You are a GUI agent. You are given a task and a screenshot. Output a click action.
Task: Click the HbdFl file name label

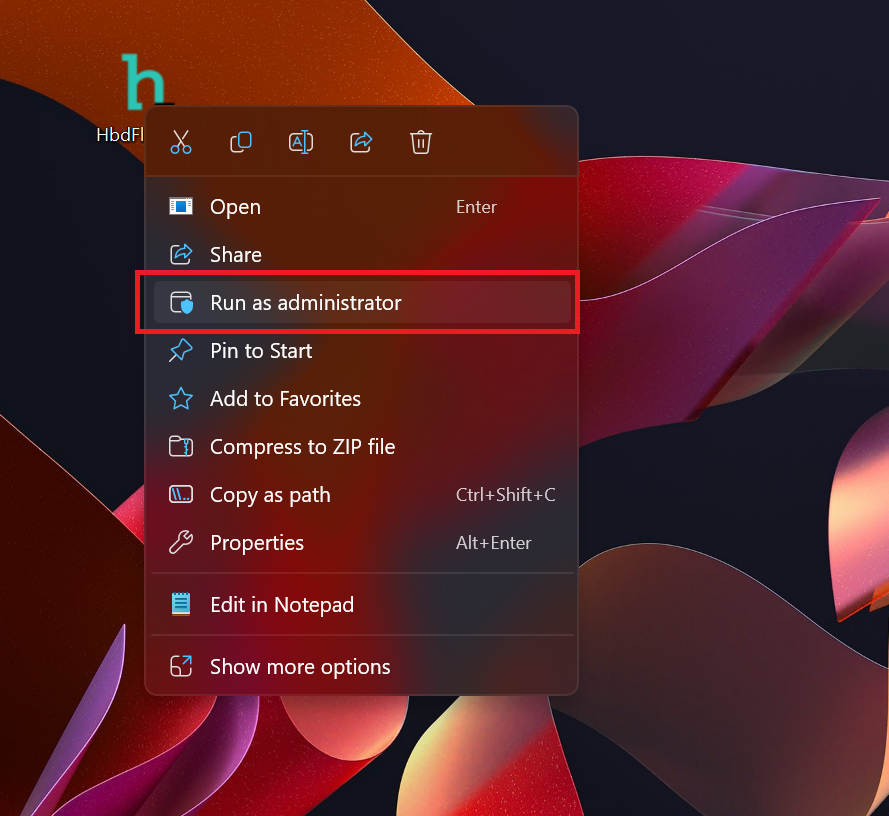tap(120, 134)
